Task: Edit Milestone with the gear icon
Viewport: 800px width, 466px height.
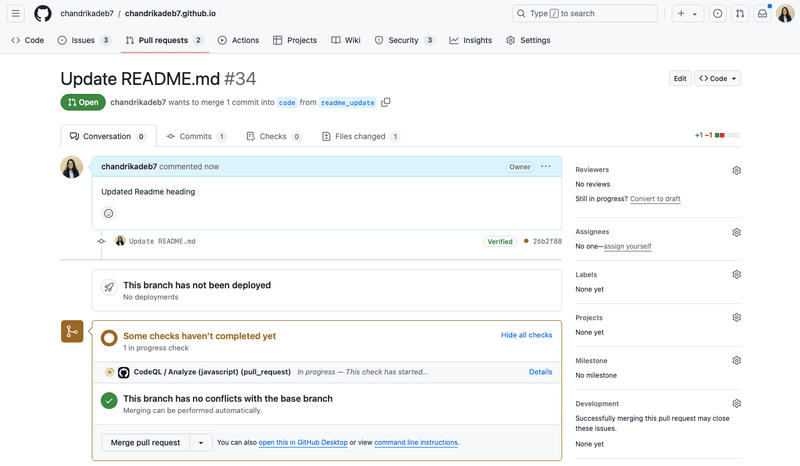Action: click(x=736, y=360)
